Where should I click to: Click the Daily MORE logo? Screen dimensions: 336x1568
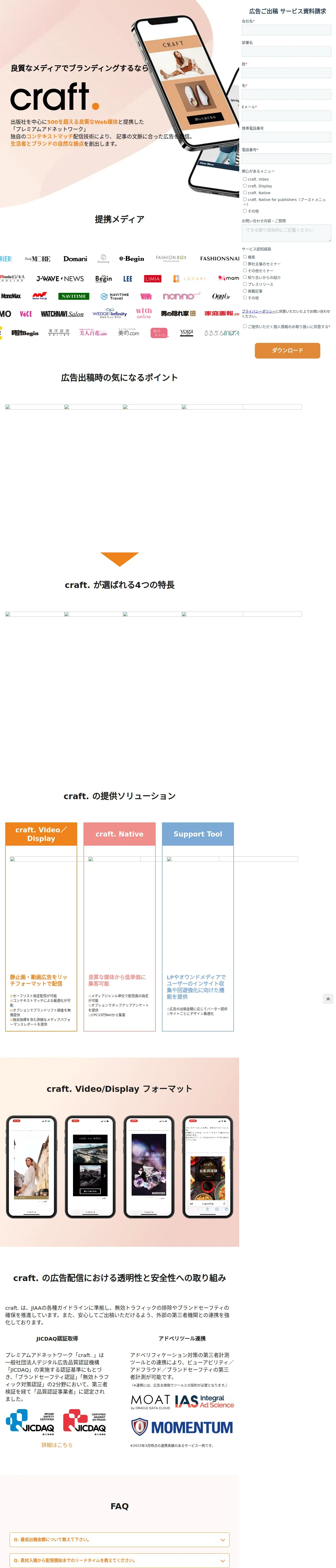(37, 259)
